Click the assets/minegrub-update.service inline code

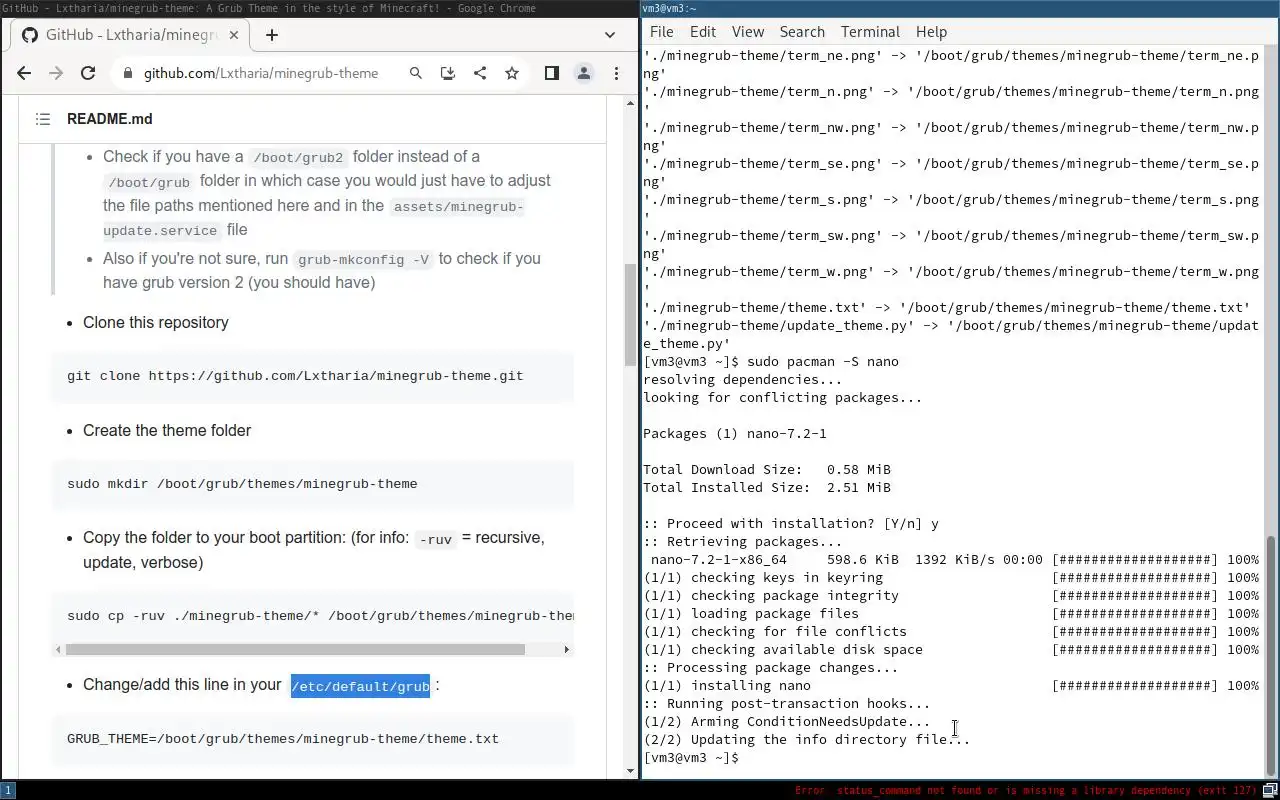click(313, 219)
